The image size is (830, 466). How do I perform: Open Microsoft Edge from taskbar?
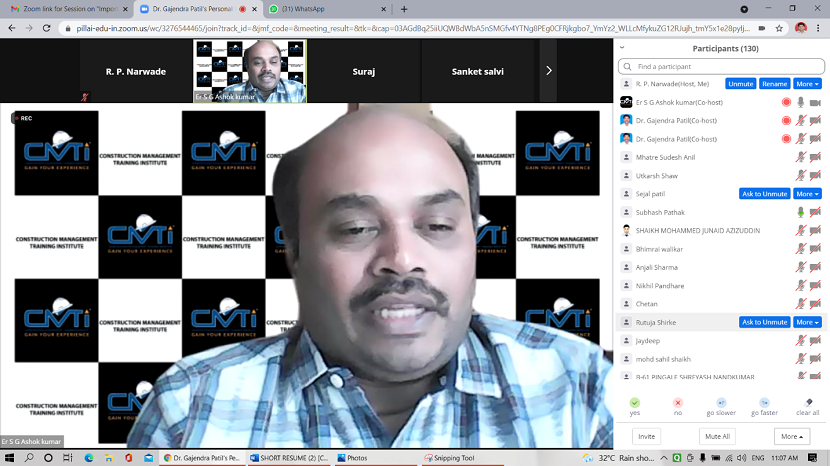(88, 458)
